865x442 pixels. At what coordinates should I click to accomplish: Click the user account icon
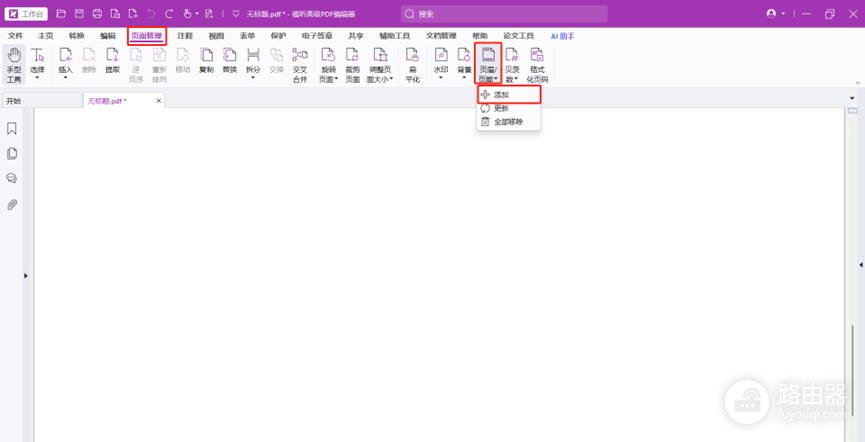tap(771, 14)
